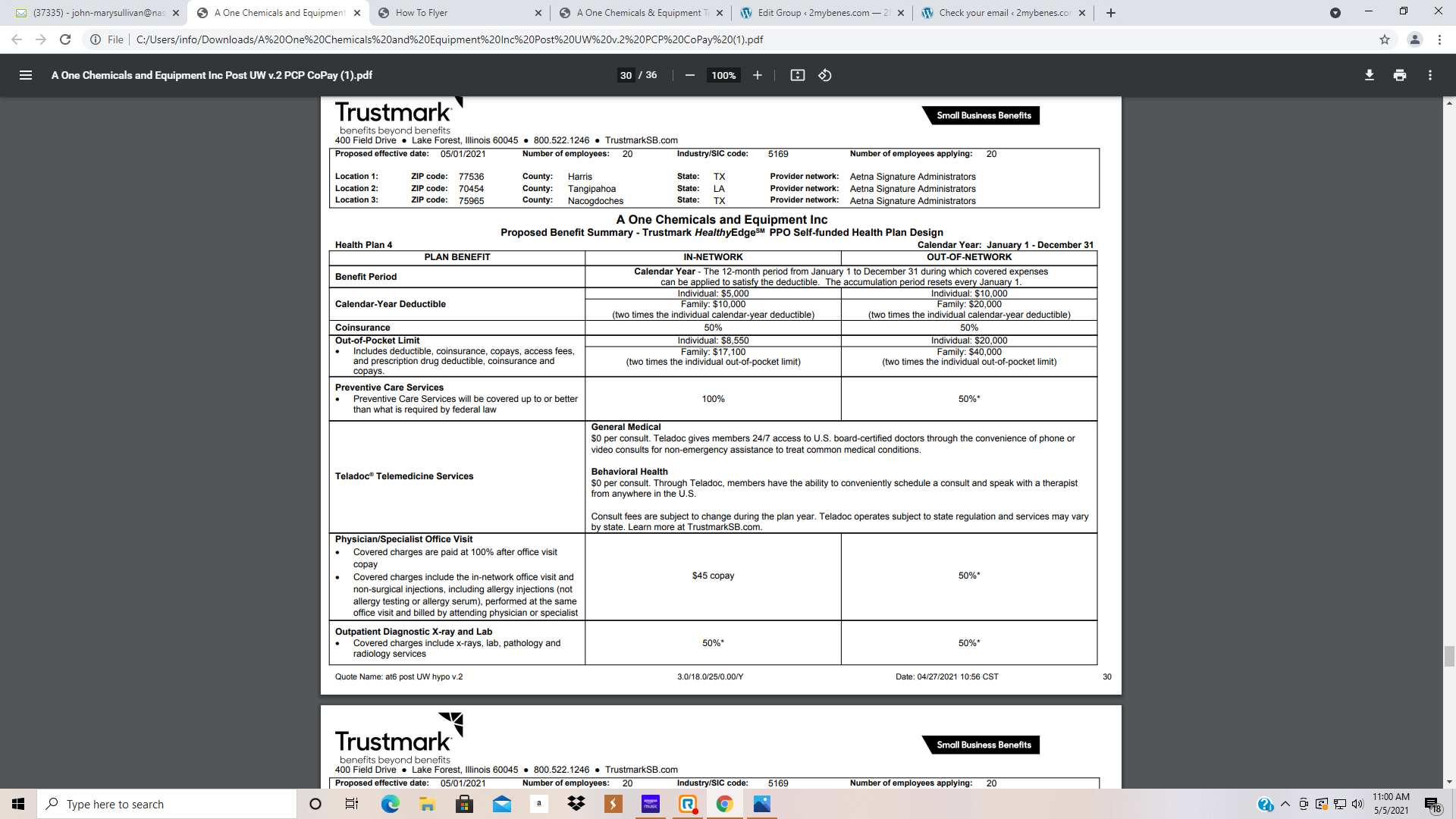Open File Explorer from the taskbar
The width and height of the screenshot is (1456, 819).
(427, 804)
